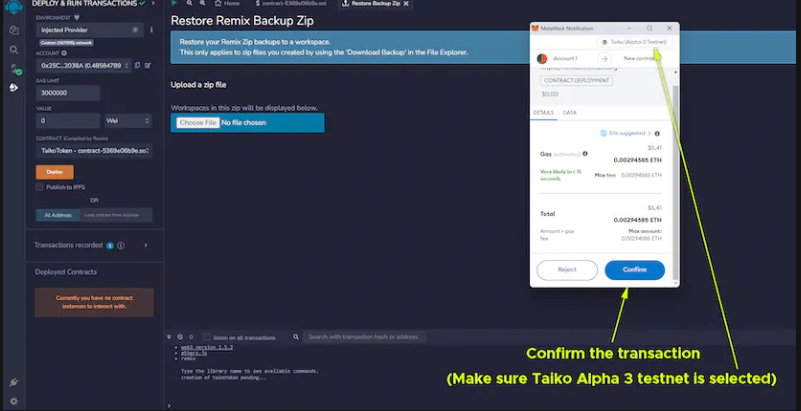
Task: Click the terminal command prompt arrow
Action: tap(169, 406)
